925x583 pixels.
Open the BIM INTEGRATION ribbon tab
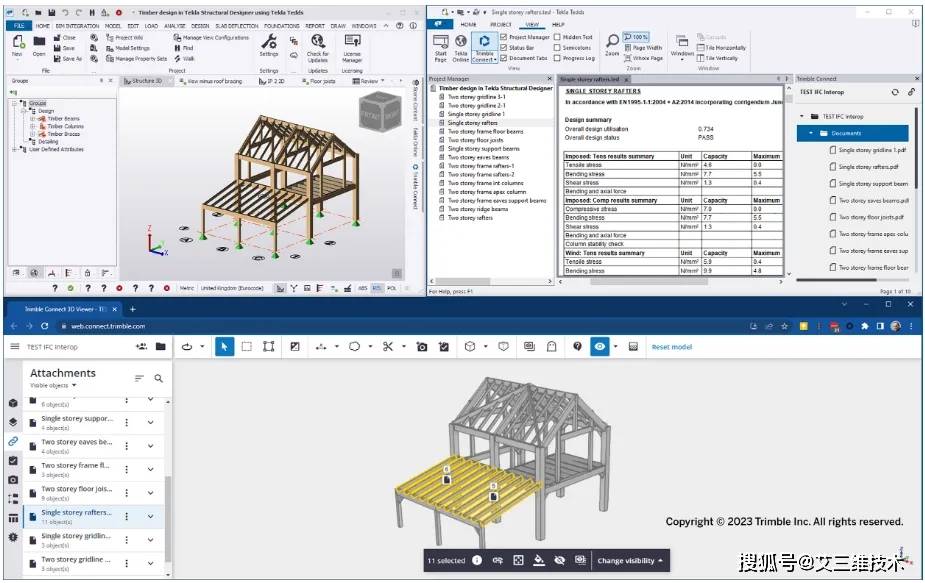point(77,26)
